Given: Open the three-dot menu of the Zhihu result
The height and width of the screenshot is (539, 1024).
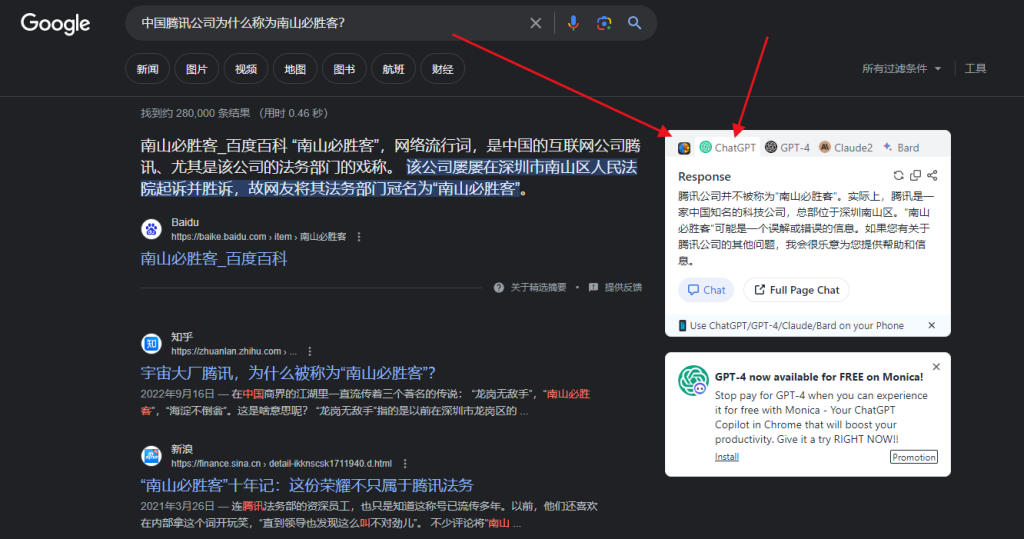Looking at the screenshot, I should [x=310, y=351].
